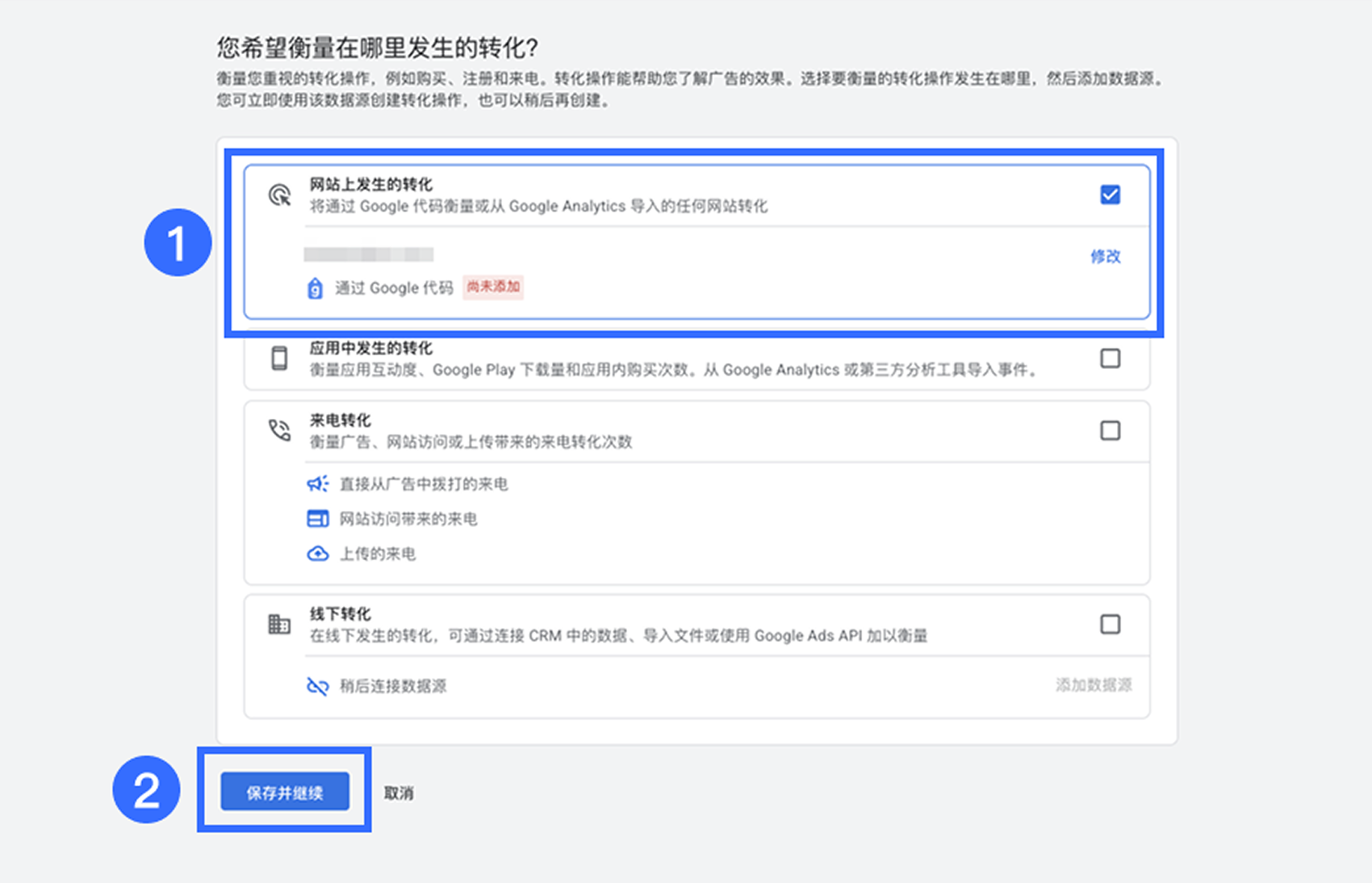Click the building icon for 线下转化
The height and width of the screenshot is (883, 1372).
point(279,624)
